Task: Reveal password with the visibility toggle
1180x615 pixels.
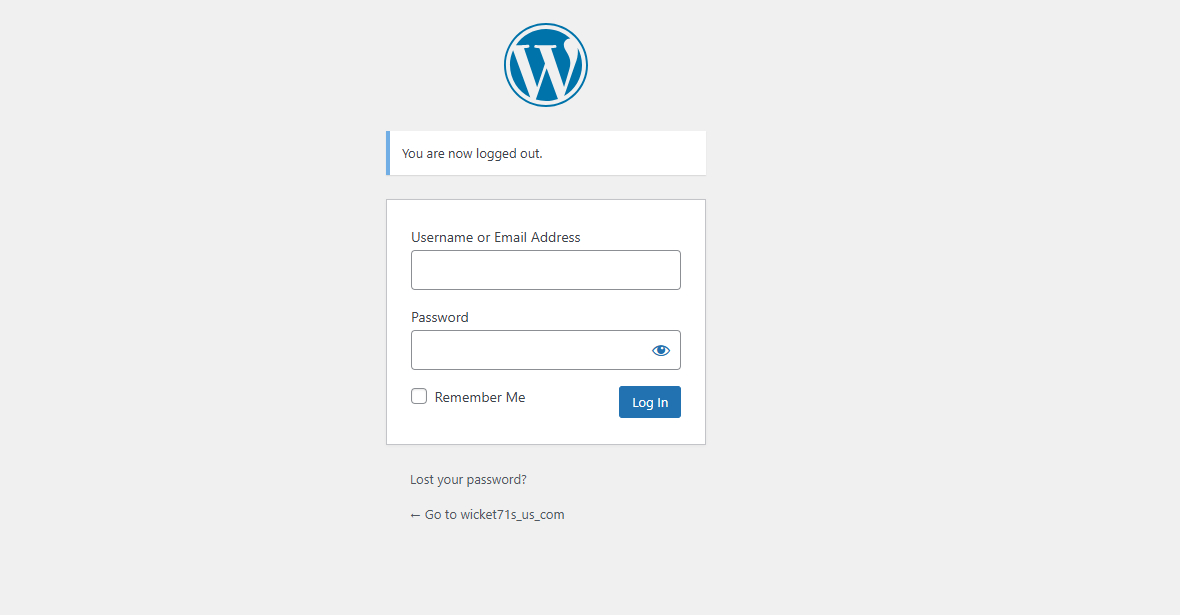Action: click(x=661, y=350)
